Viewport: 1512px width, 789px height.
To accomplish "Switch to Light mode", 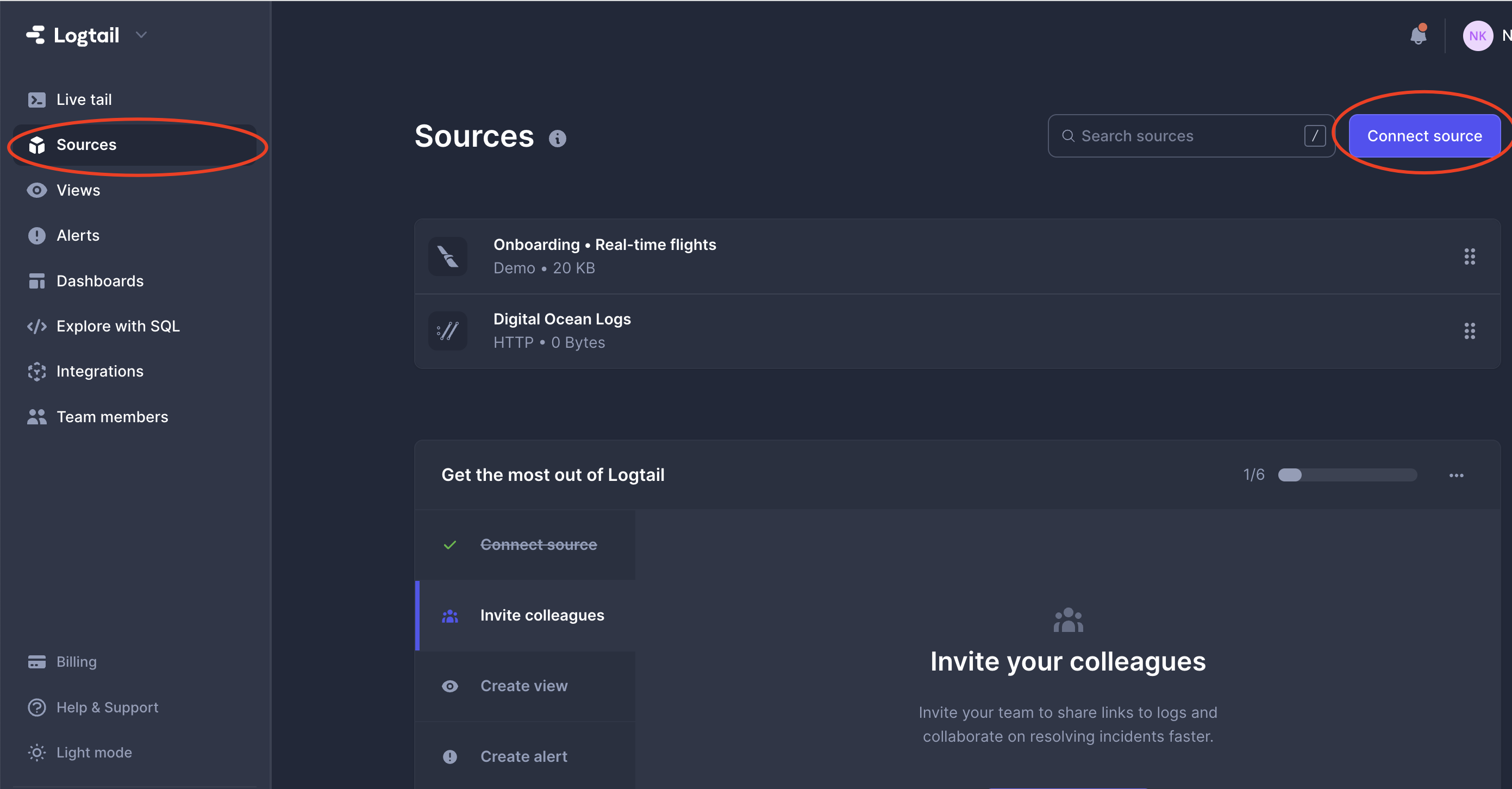I will click(94, 752).
